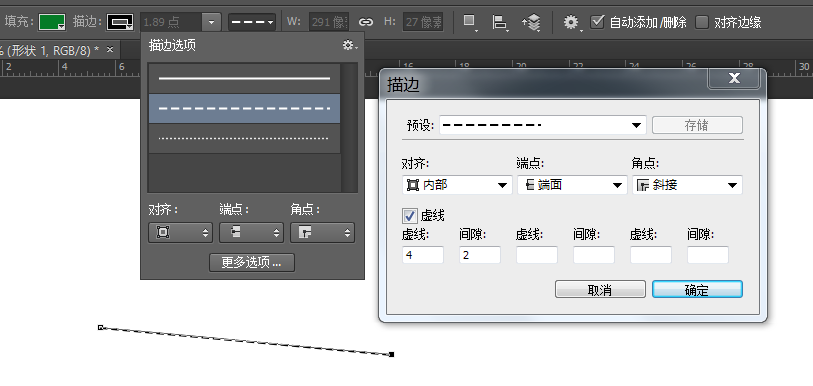Click the third empty 虚线 field

click(651, 255)
